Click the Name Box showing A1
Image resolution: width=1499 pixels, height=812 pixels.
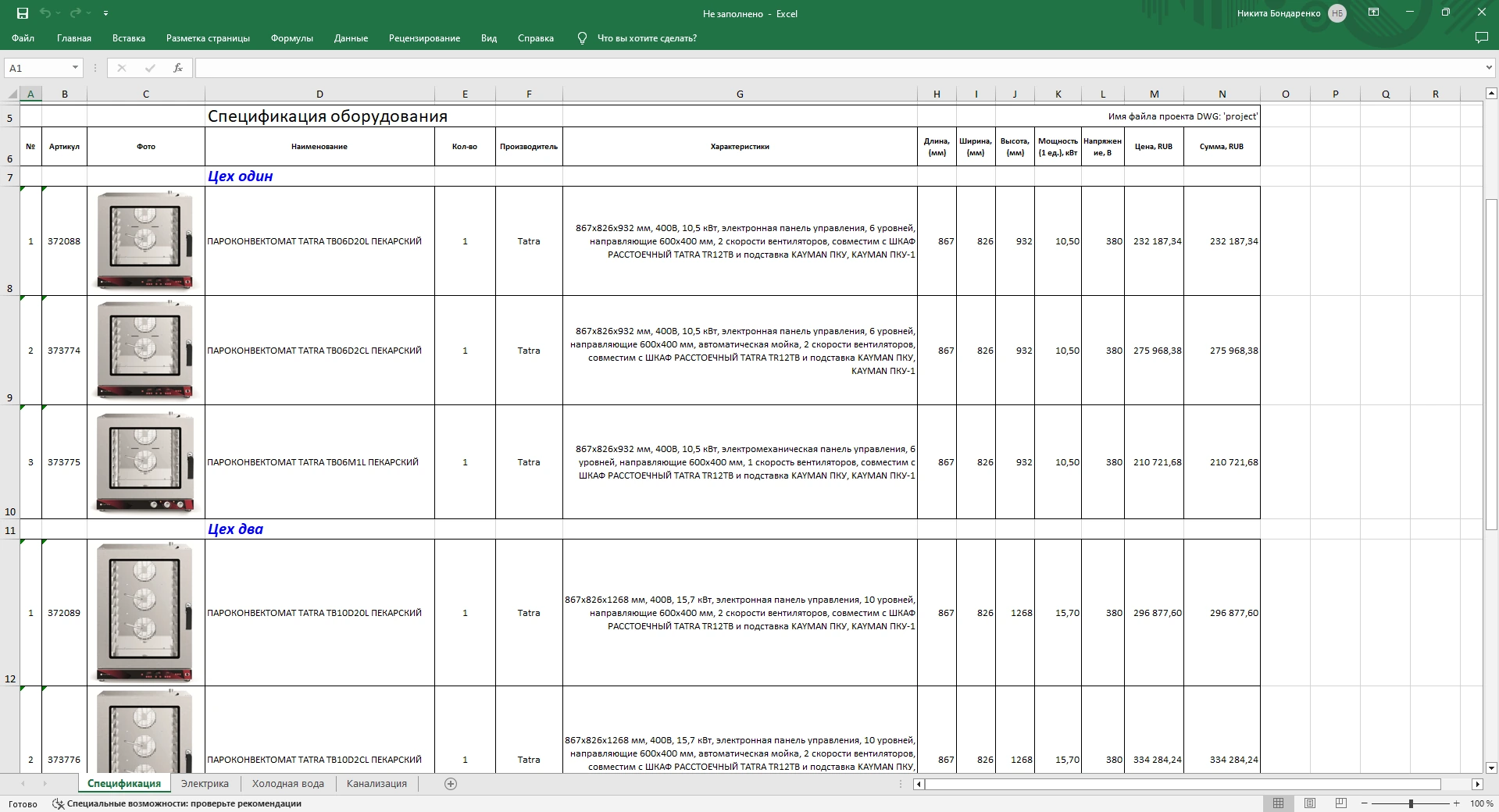[x=38, y=68]
